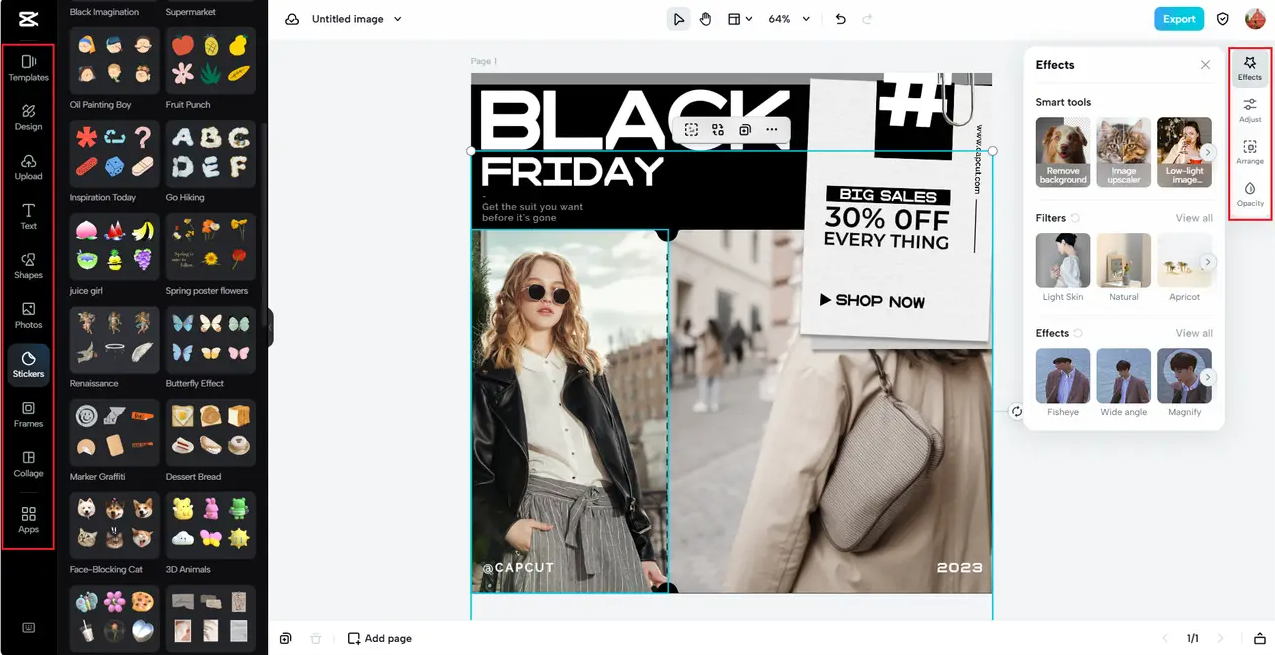Undo the last action
1275x655 pixels.
[x=840, y=19]
